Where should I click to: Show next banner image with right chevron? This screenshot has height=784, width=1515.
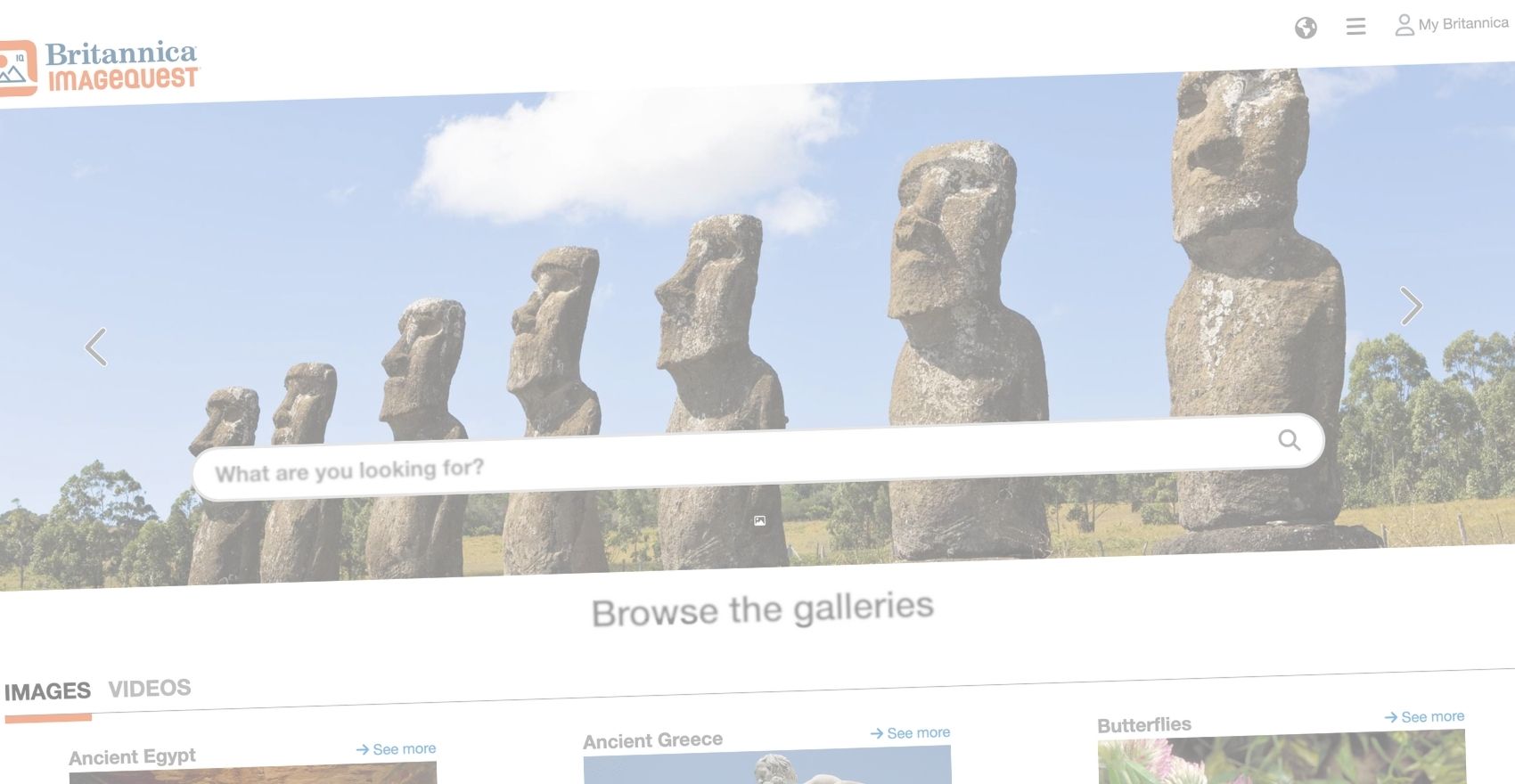1411,306
